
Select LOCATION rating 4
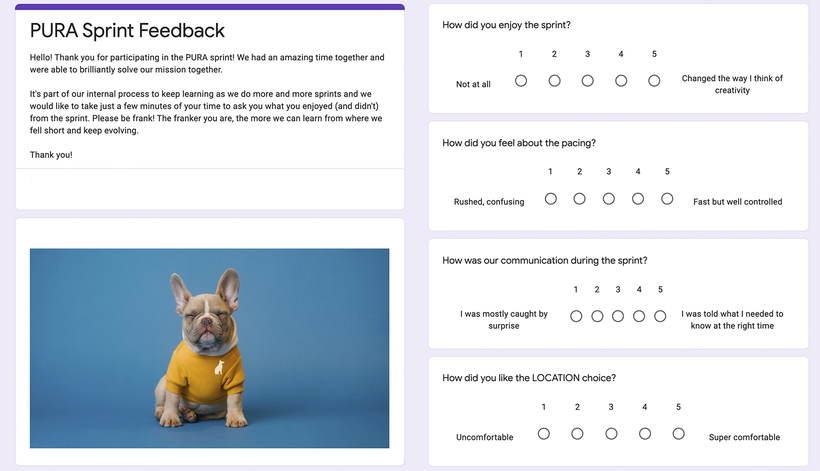pos(645,434)
